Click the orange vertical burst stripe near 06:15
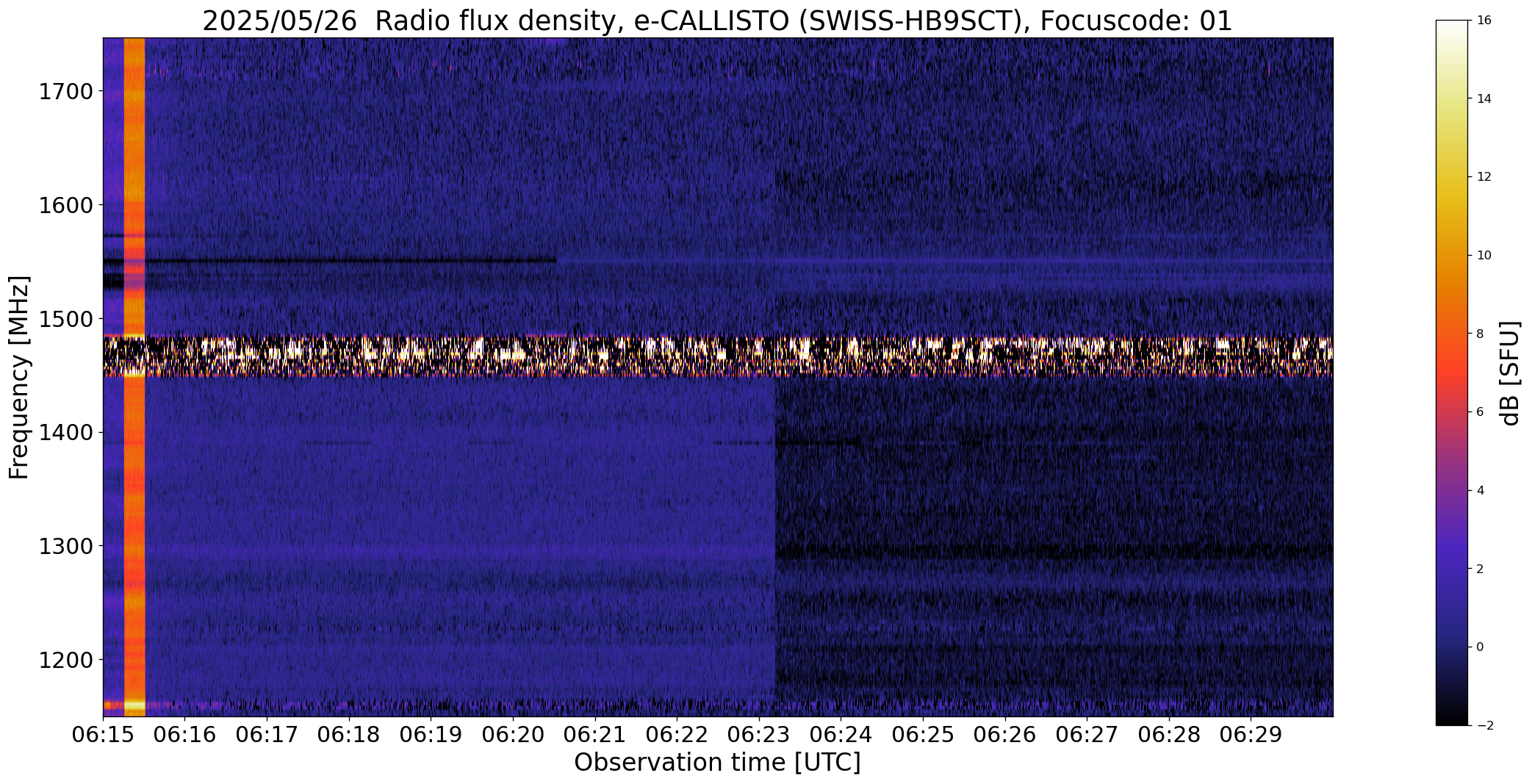The width and height of the screenshot is (1532, 784). click(134, 377)
